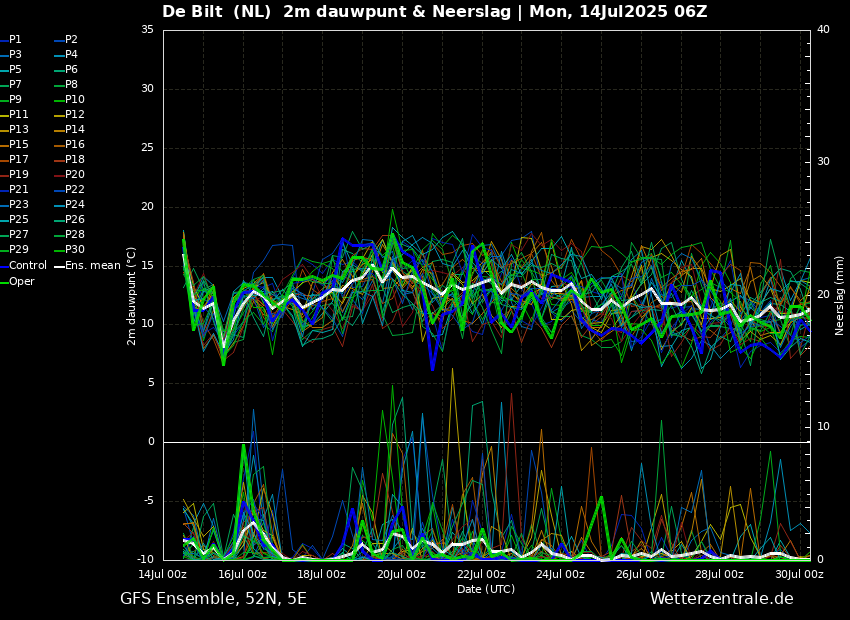Select the P9 legend entry
This screenshot has width=850, height=620.
click(x=11, y=100)
